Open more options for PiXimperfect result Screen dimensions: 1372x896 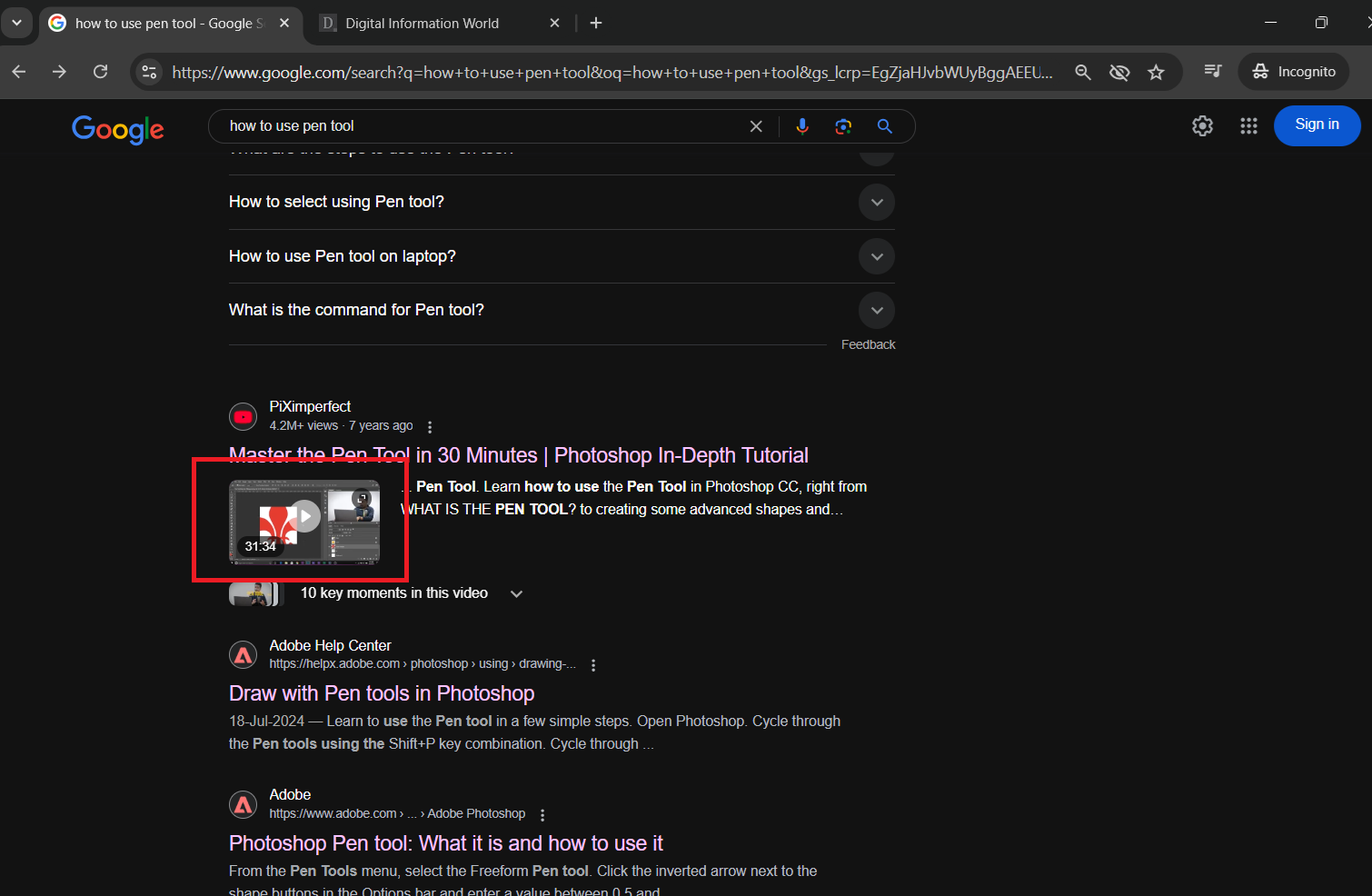[430, 426]
